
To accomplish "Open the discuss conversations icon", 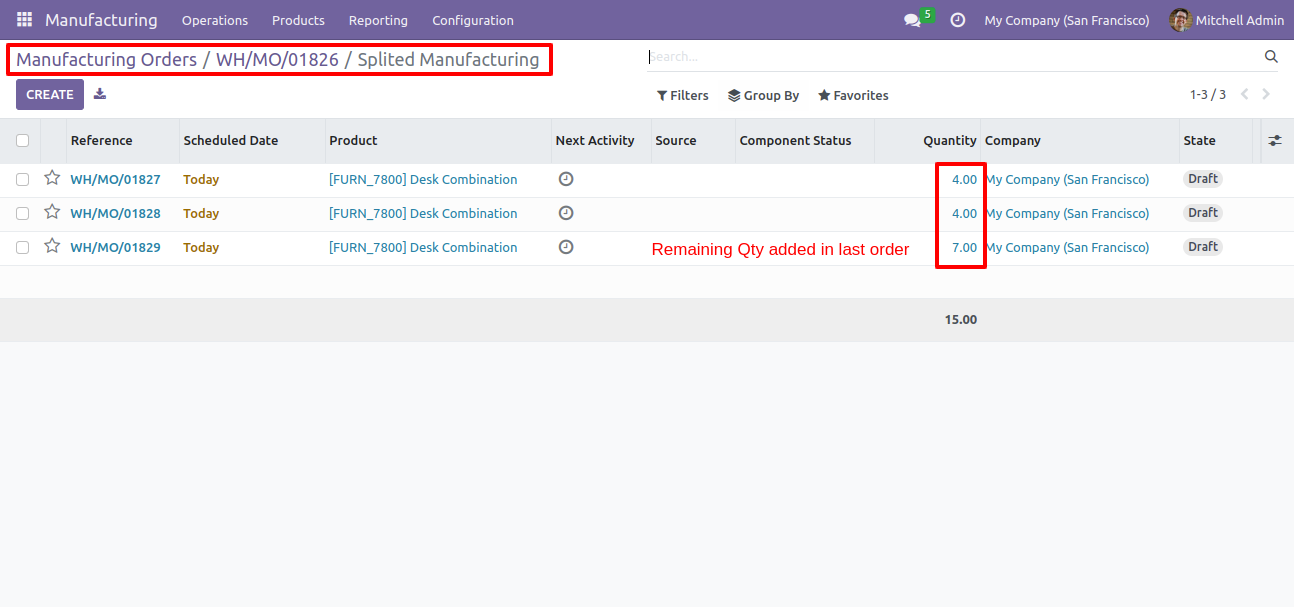I will click(x=912, y=20).
